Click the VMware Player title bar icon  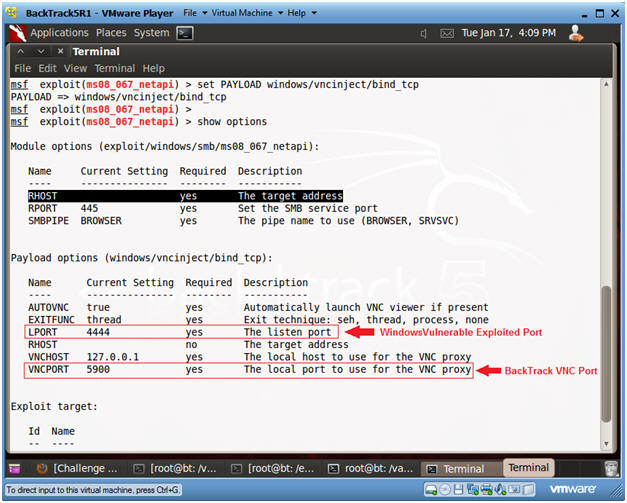pyautogui.click(x=12, y=13)
